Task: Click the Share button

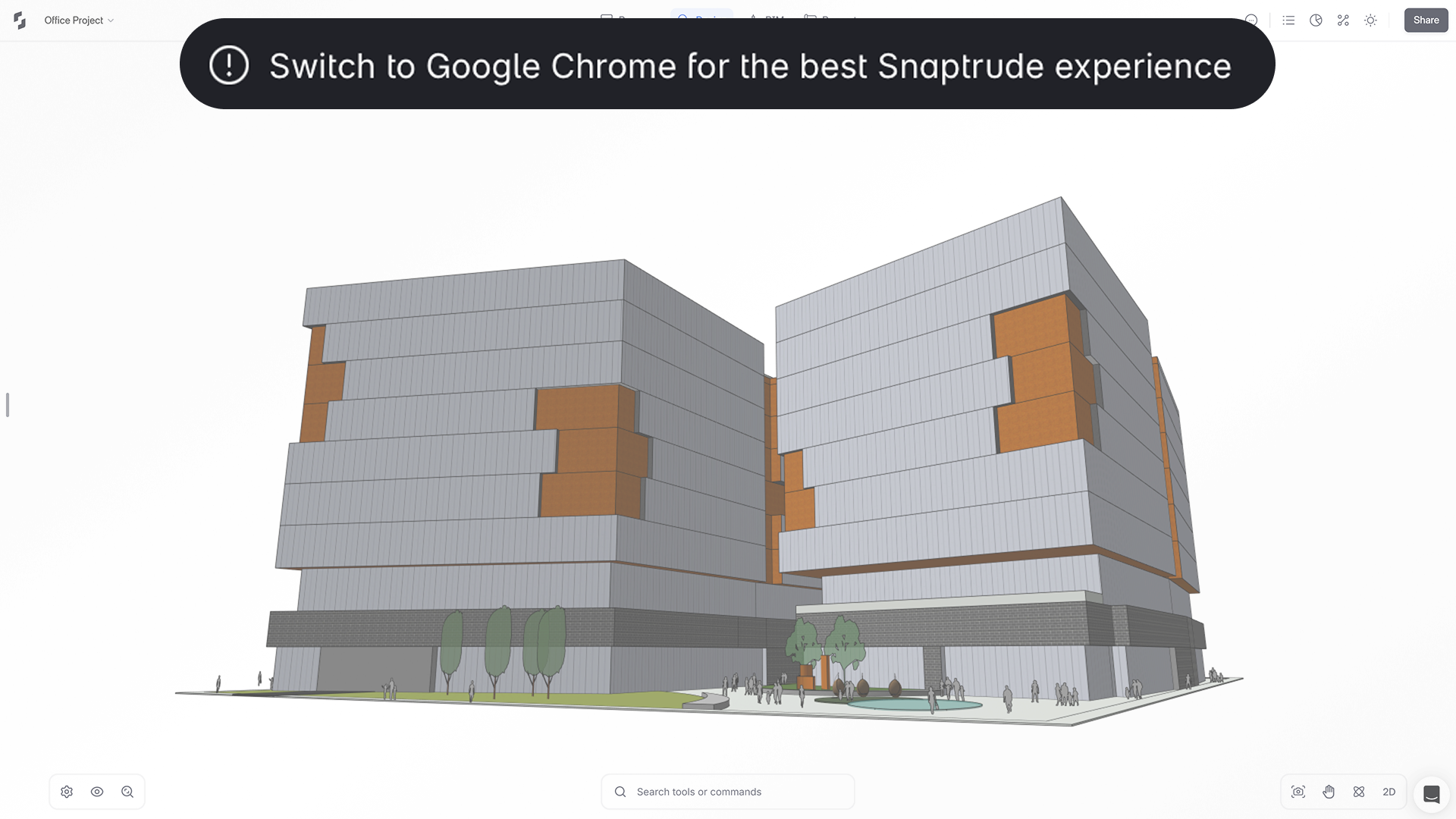Action: coord(1426,20)
